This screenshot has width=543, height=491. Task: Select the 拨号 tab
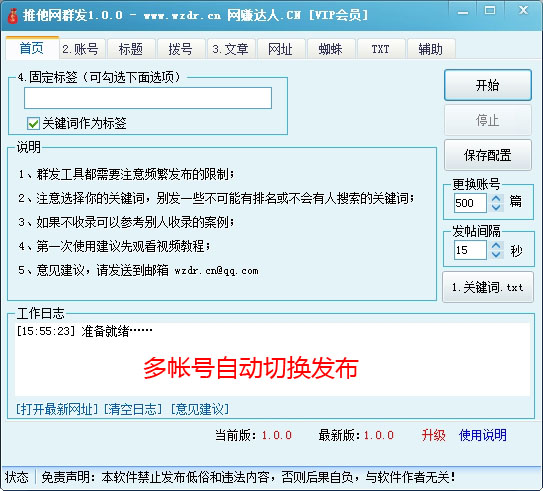180,49
